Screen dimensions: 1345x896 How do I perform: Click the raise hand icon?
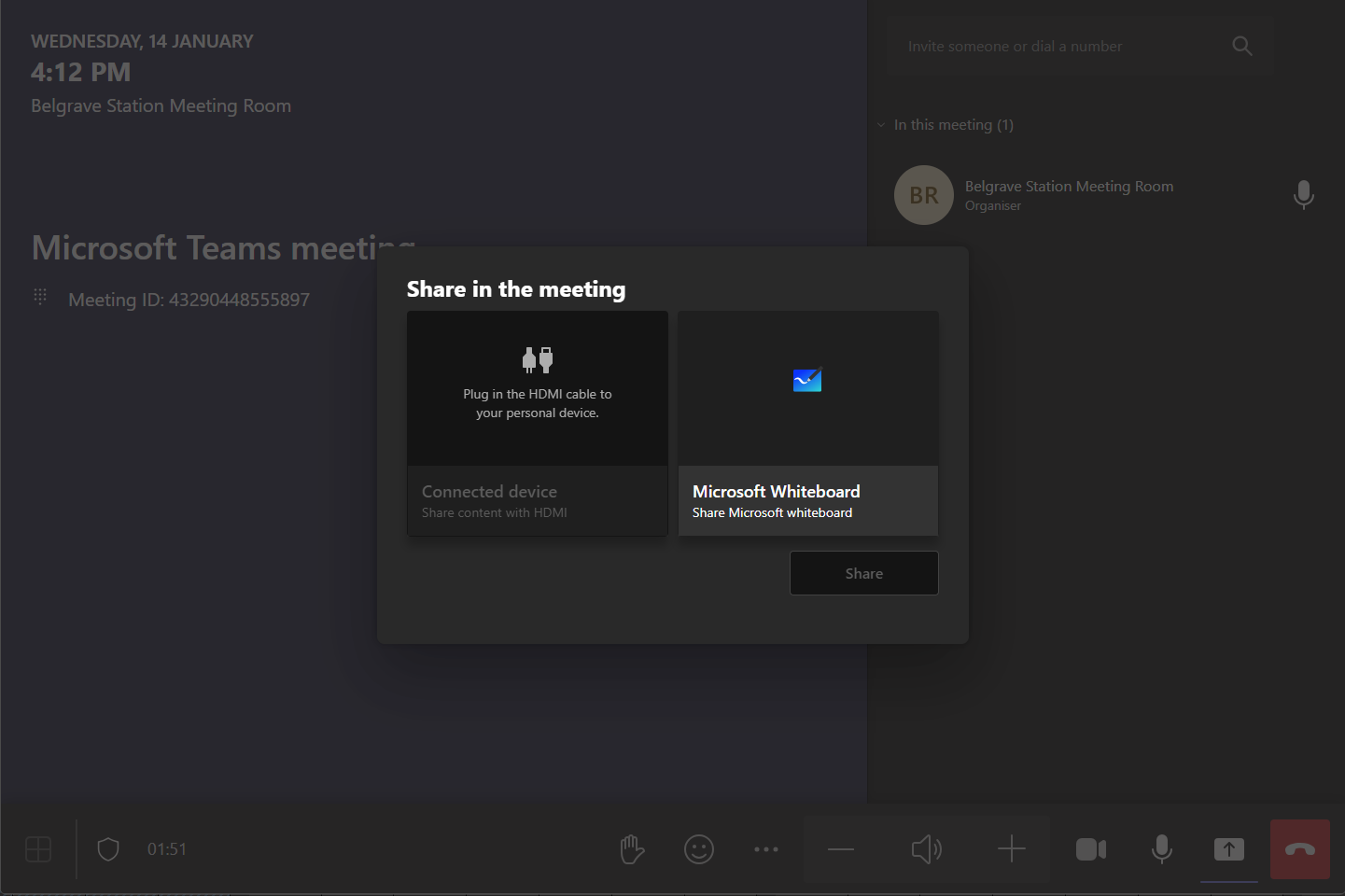click(632, 849)
